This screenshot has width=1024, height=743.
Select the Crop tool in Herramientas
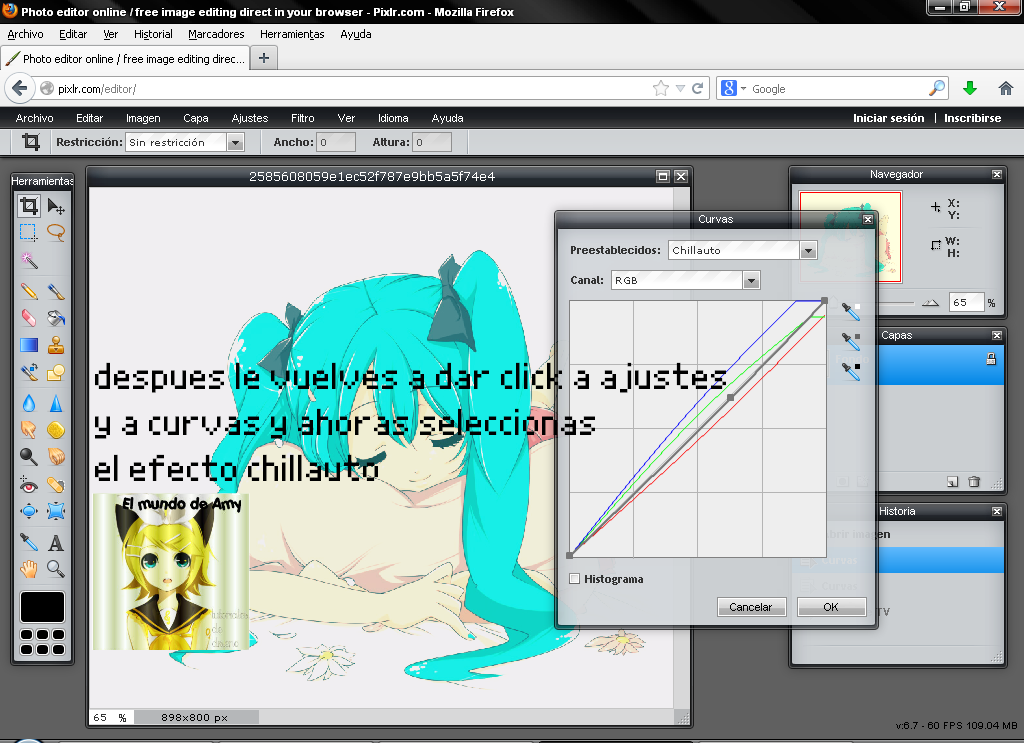[x=29, y=206]
